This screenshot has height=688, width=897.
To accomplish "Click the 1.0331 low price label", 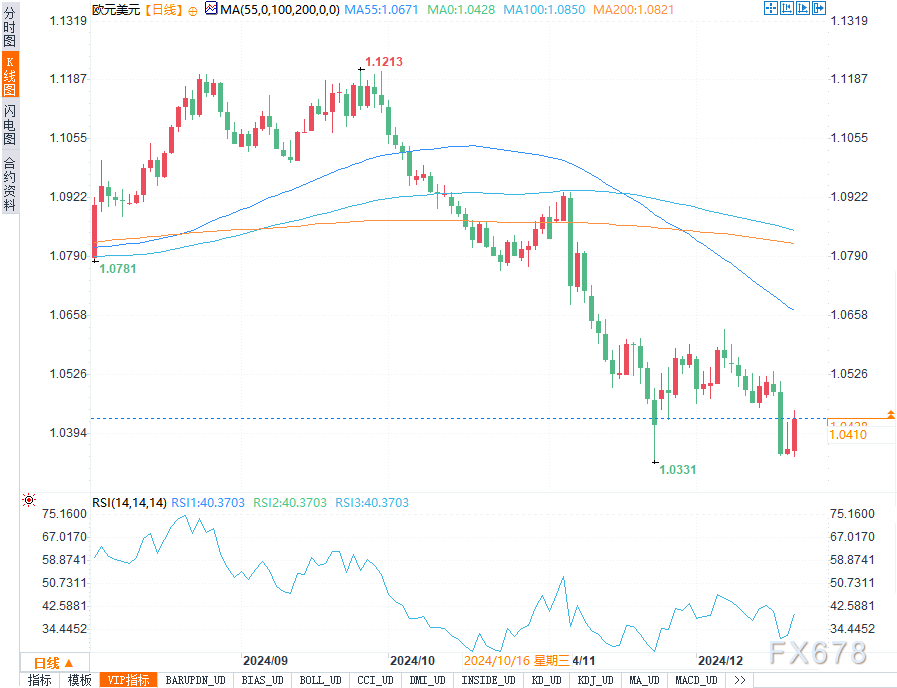I will click(x=678, y=470).
